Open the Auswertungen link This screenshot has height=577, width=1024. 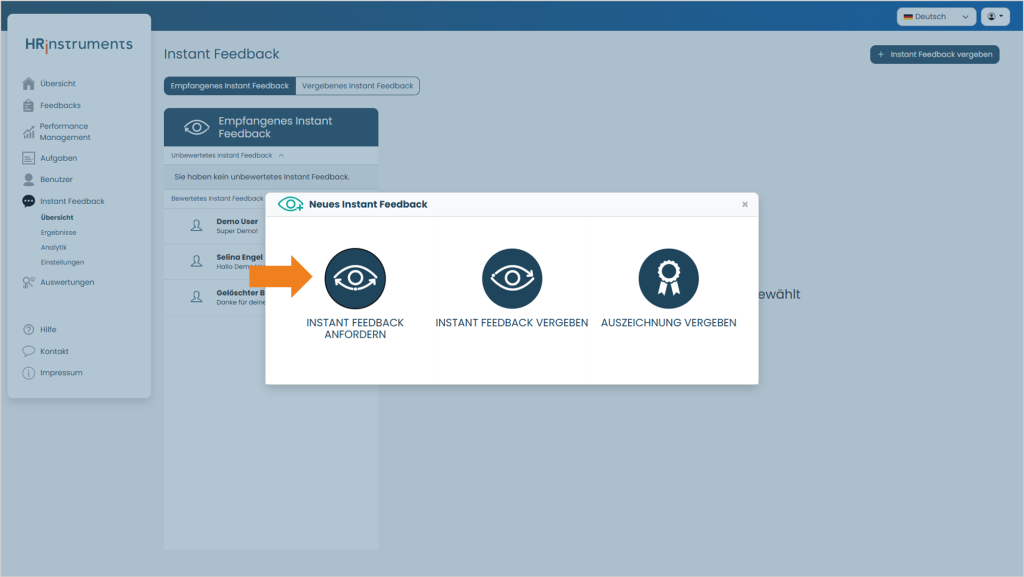coord(67,282)
